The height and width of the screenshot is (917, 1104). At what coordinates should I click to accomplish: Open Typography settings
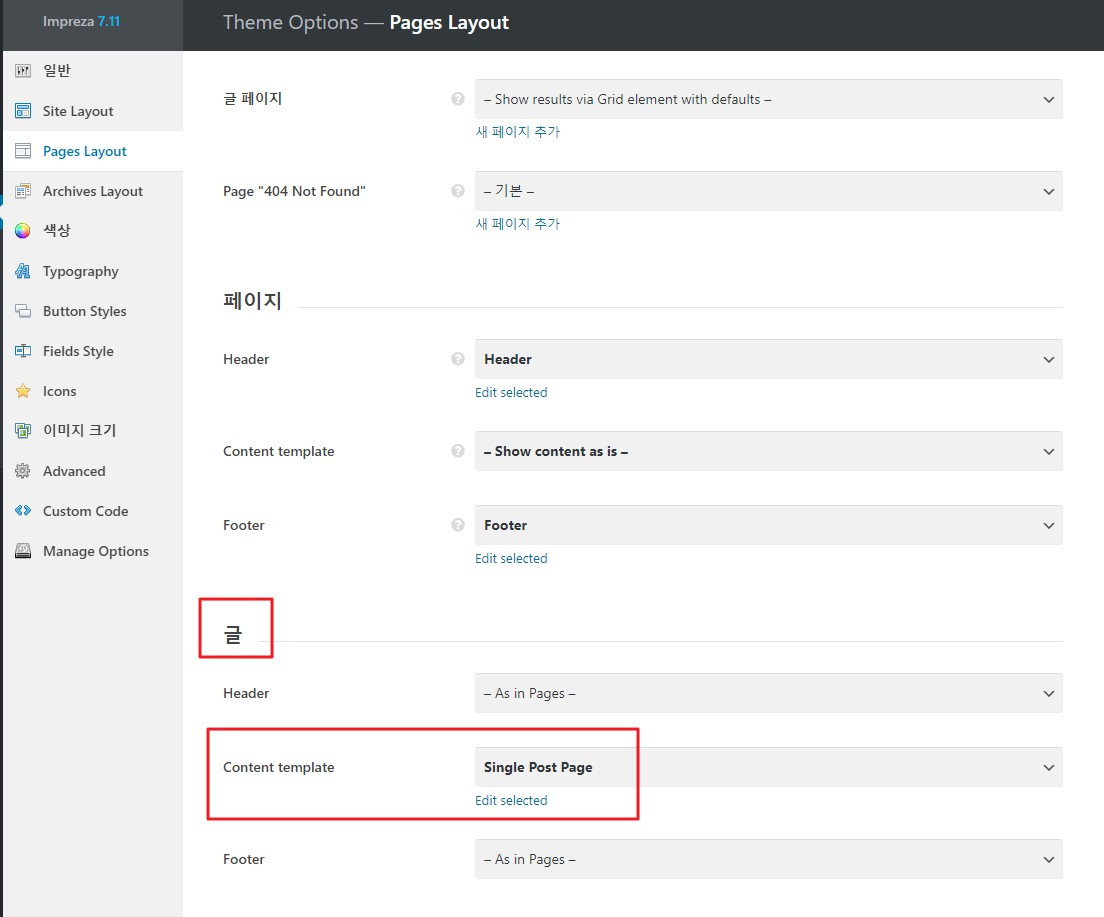(x=93, y=271)
